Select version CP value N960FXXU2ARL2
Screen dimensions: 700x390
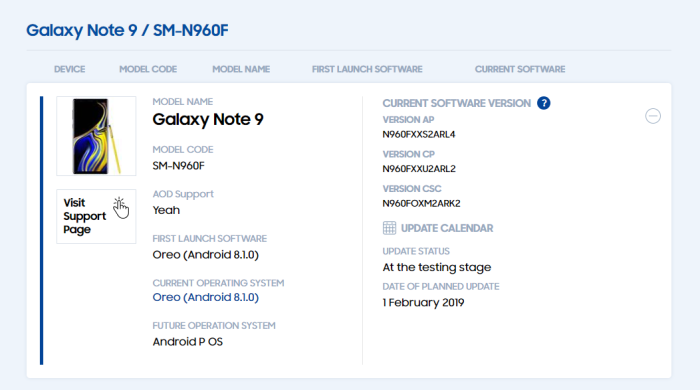pyautogui.click(x=419, y=169)
